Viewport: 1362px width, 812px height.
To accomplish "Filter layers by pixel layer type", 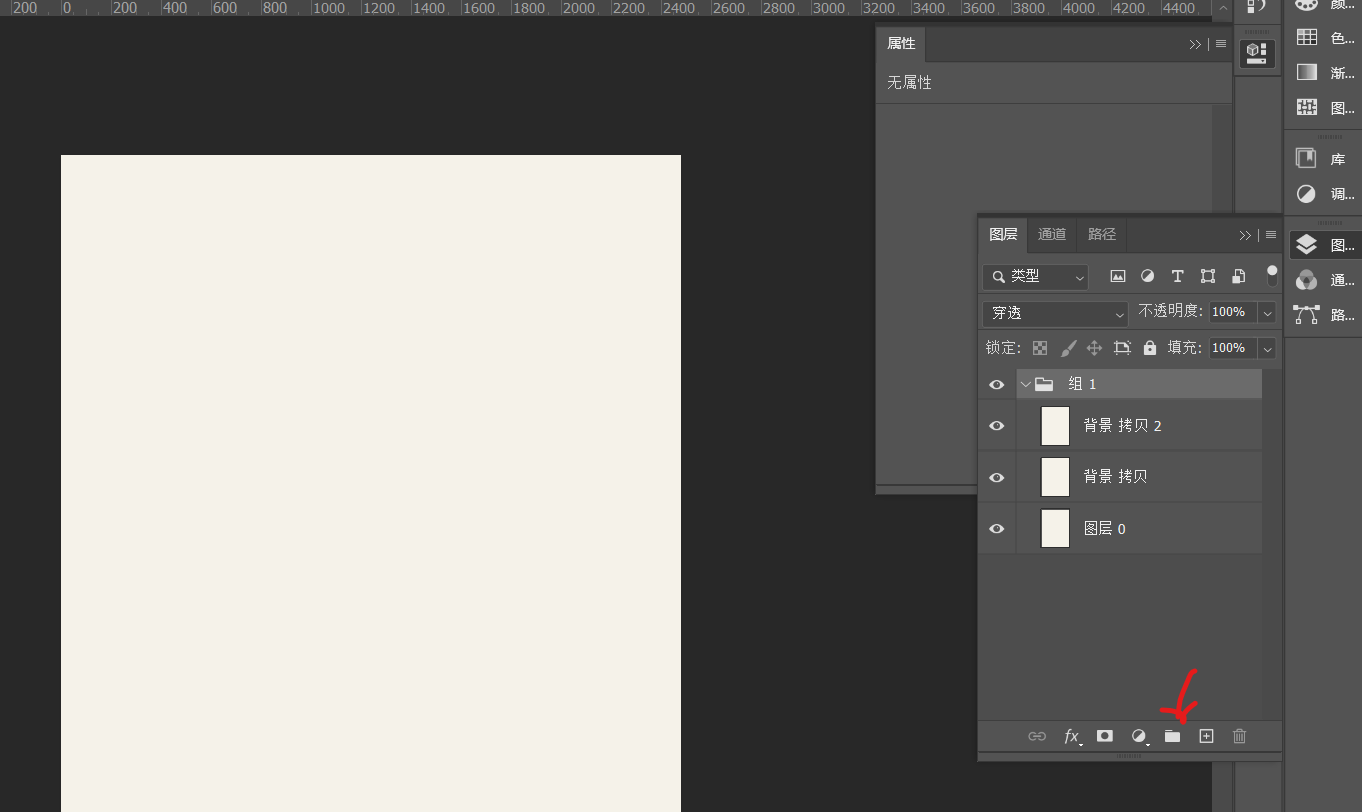I will click(1118, 276).
